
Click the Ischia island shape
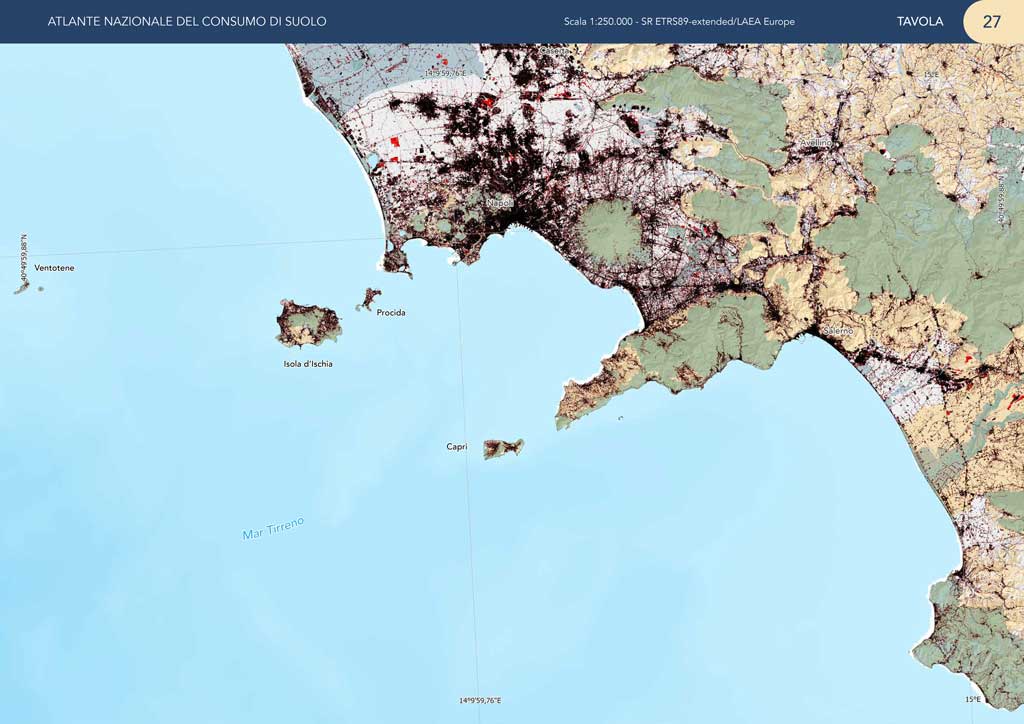308,324
